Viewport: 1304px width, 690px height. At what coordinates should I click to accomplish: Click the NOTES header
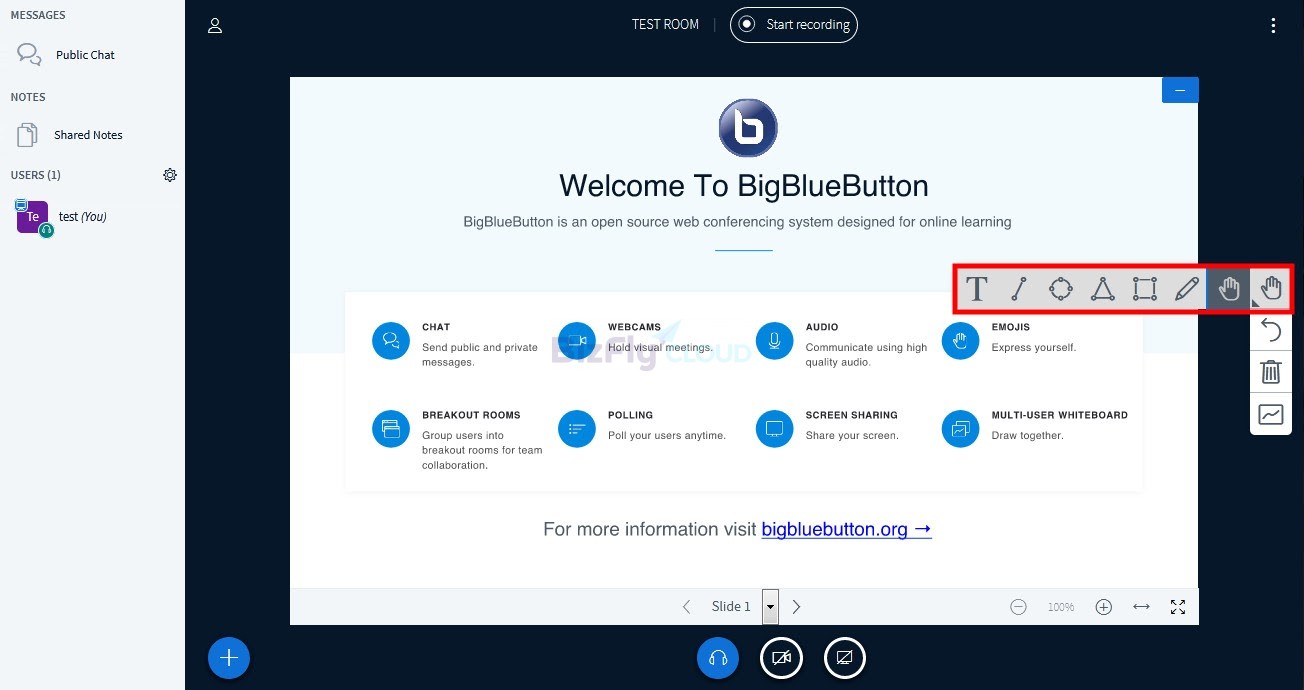click(28, 97)
